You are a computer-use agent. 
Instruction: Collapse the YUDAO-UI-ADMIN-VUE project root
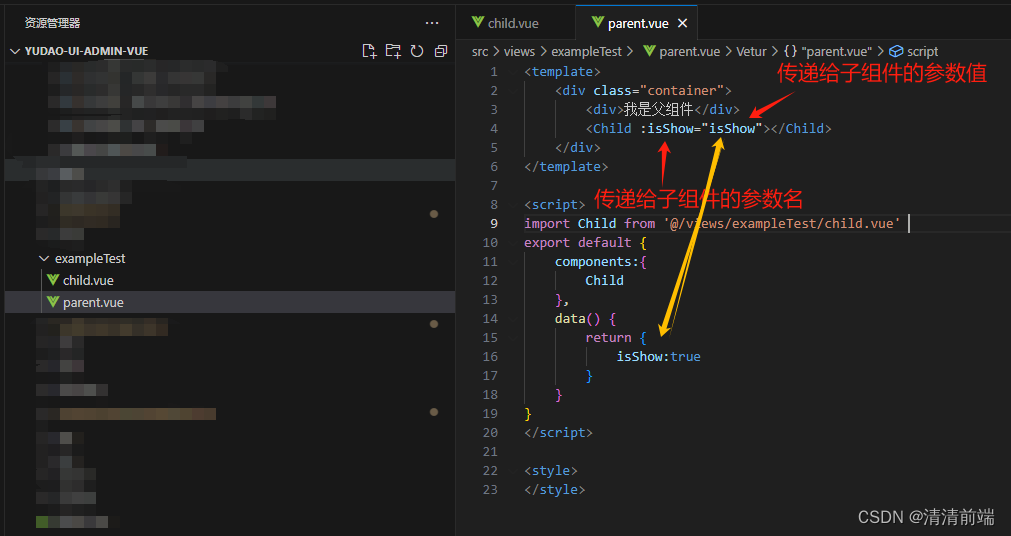[15, 51]
